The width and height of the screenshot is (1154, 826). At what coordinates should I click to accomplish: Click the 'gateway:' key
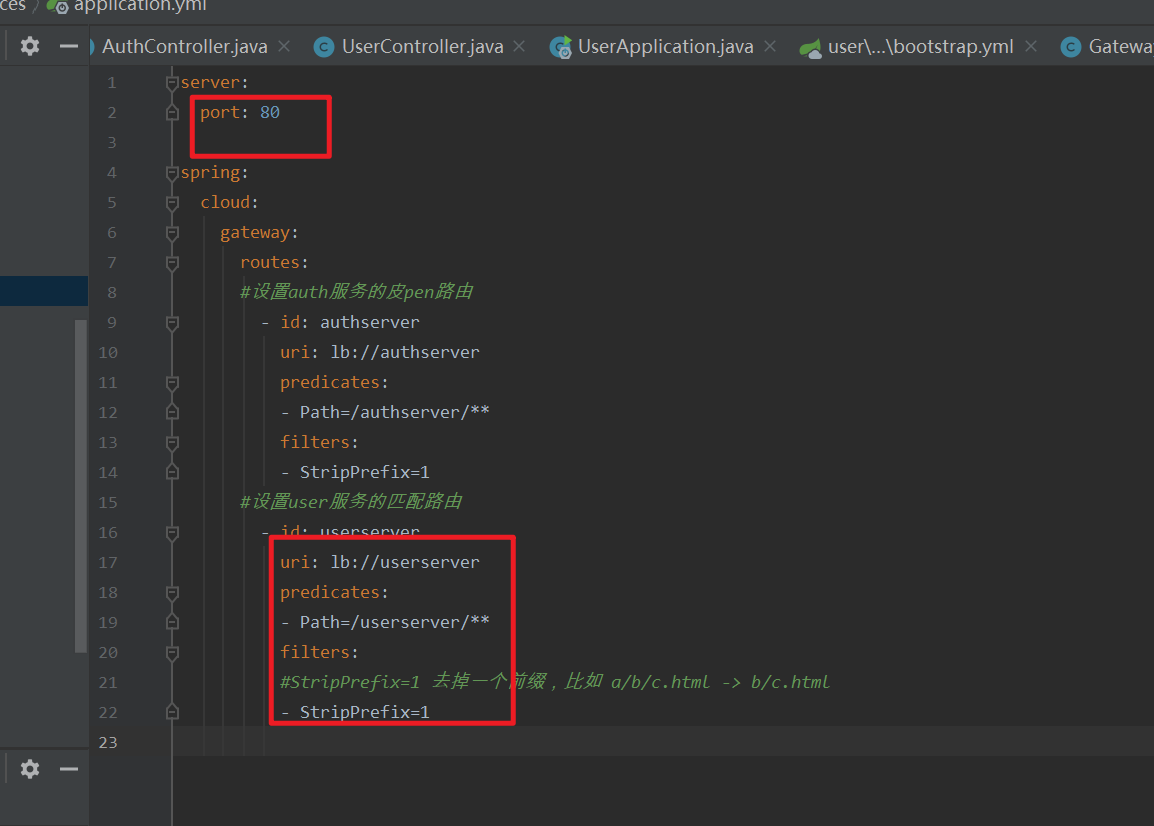(258, 233)
